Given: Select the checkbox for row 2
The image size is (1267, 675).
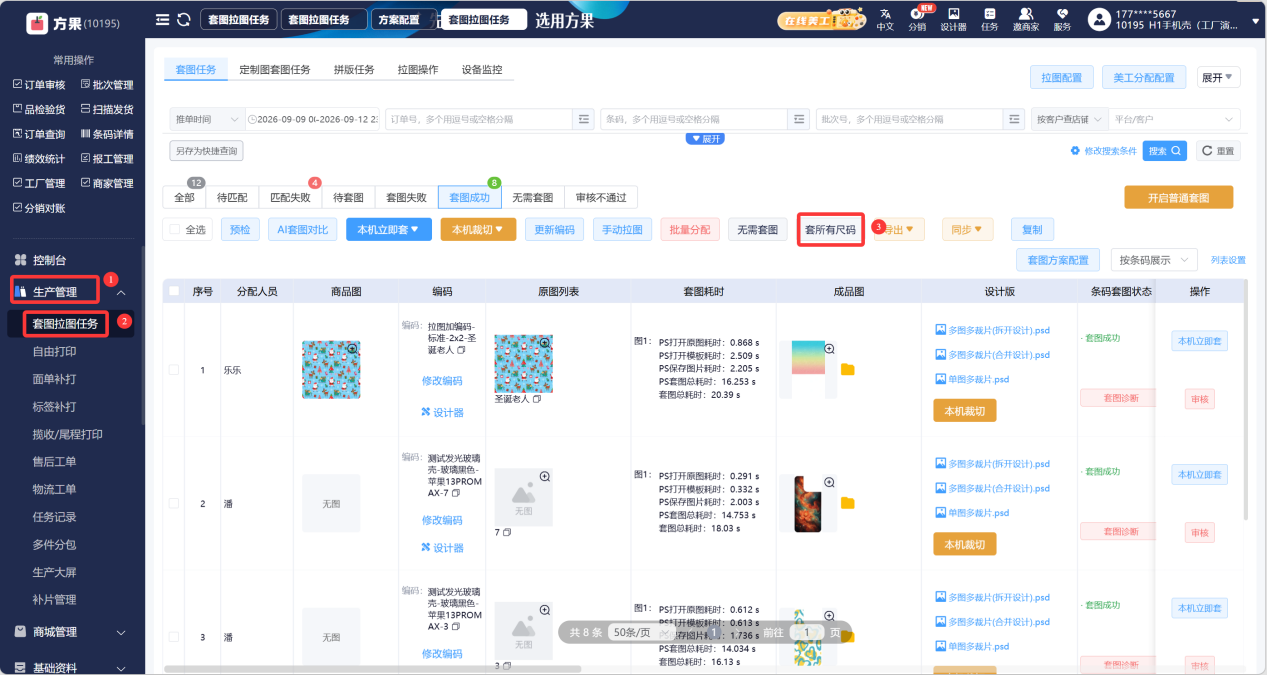Looking at the screenshot, I should coord(175,504).
